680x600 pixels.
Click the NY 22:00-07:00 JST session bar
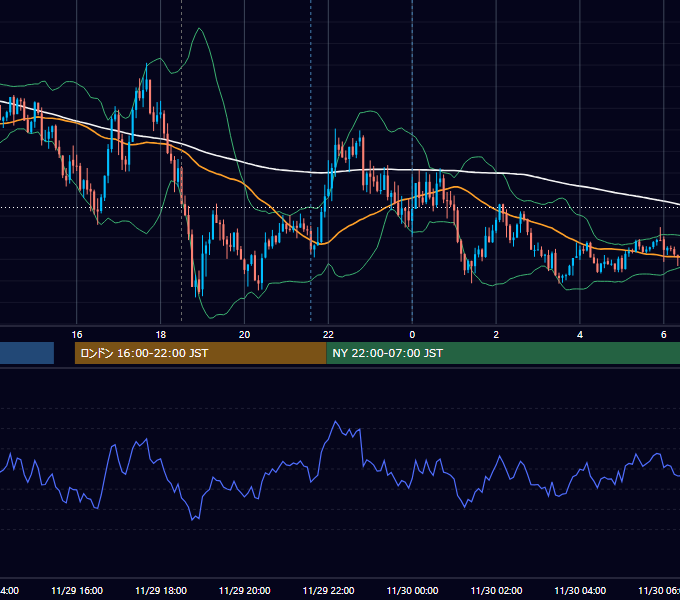pyautogui.click(x=503, y=353)
